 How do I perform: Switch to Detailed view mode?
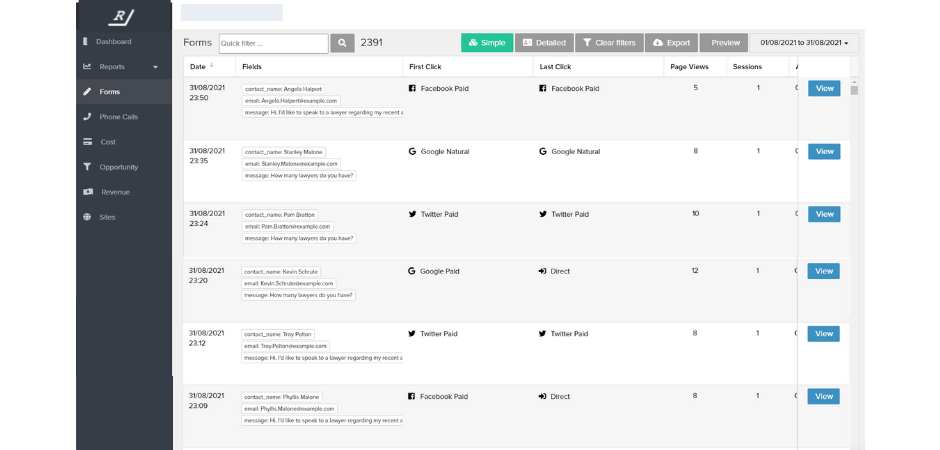click(x=544, y=43)
